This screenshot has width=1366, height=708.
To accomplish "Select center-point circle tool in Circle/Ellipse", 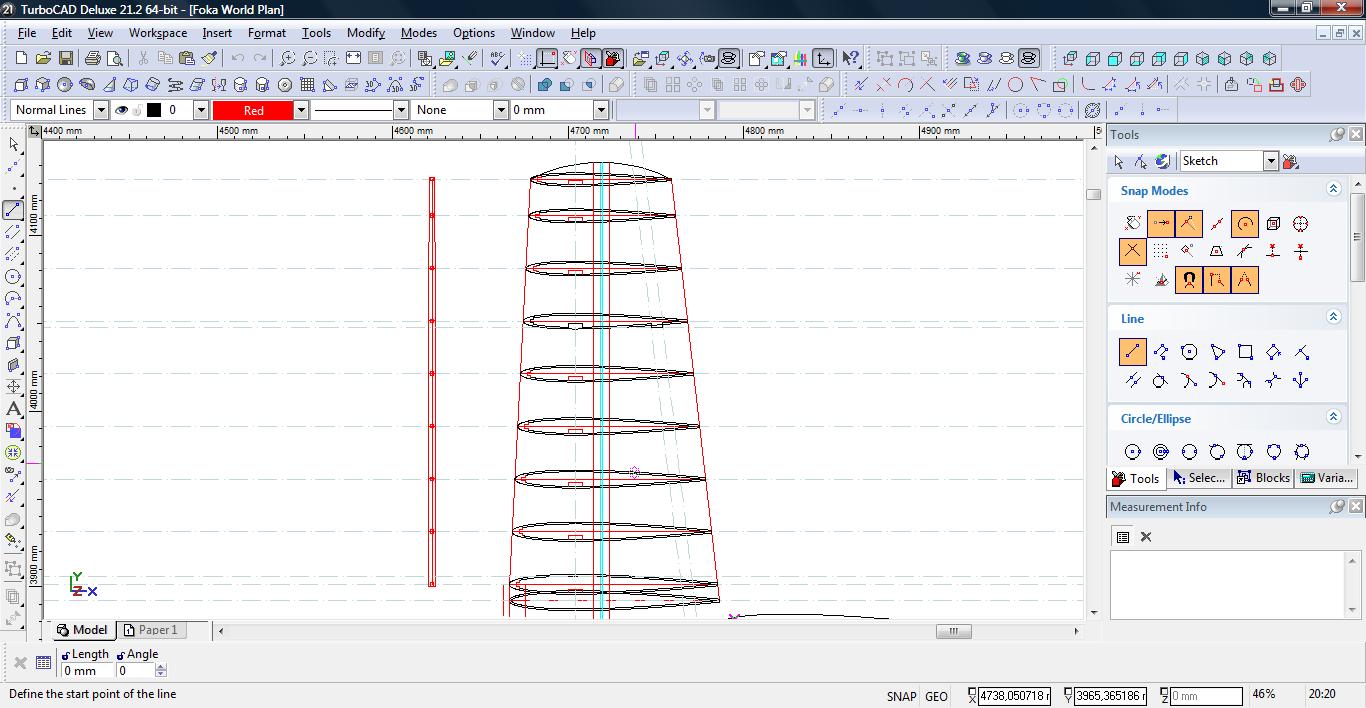I will point(1132,452).
